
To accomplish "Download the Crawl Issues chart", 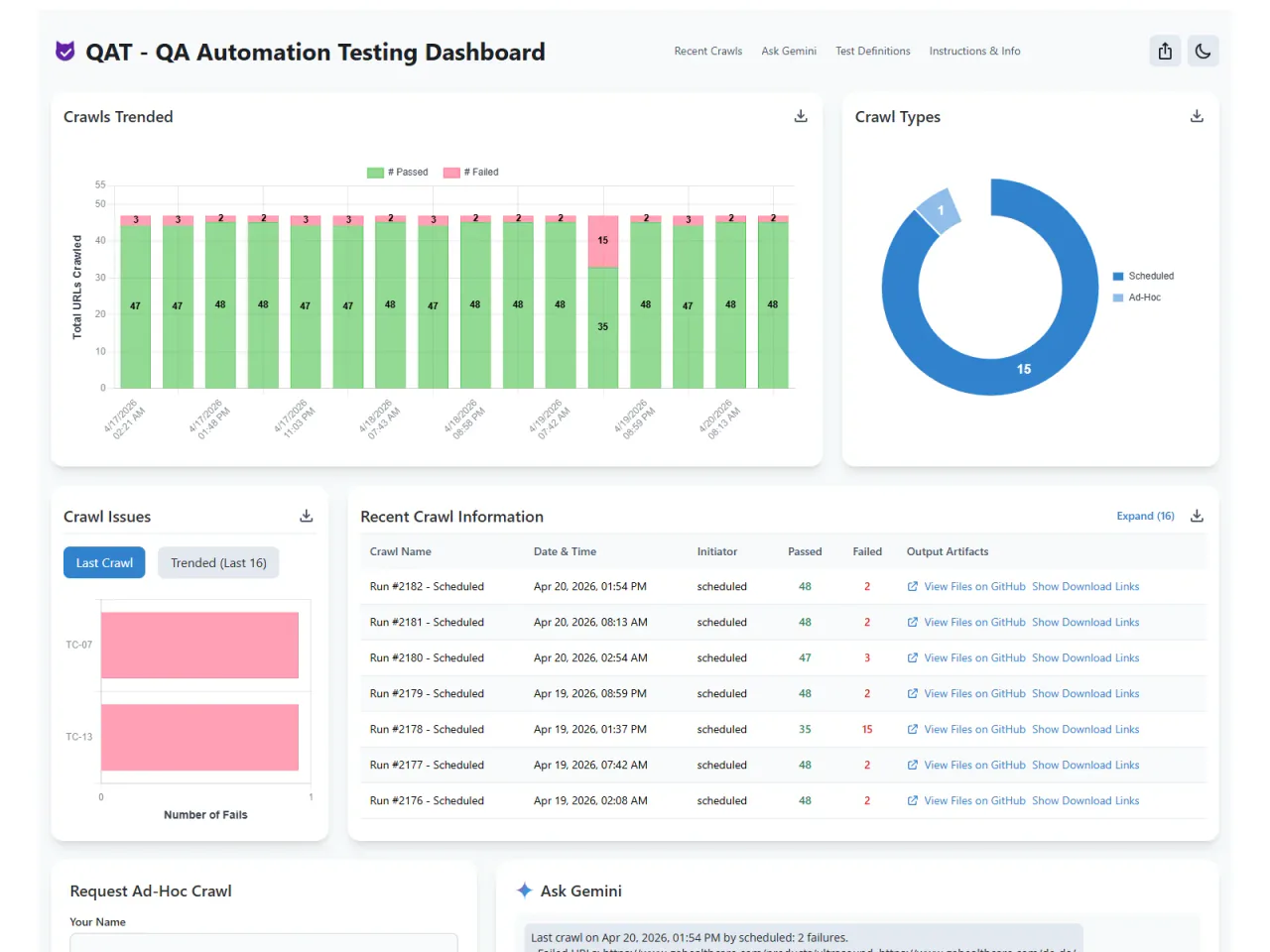I will (306, 516).
